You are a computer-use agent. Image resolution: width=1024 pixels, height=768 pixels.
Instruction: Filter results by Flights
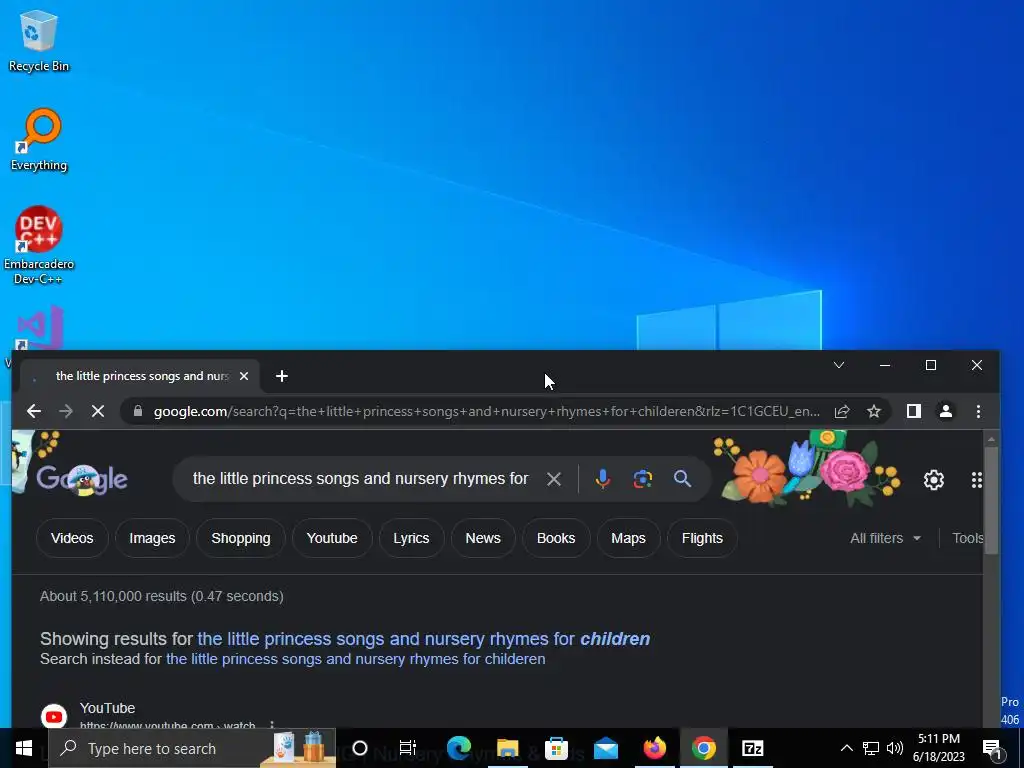point(703,538)
